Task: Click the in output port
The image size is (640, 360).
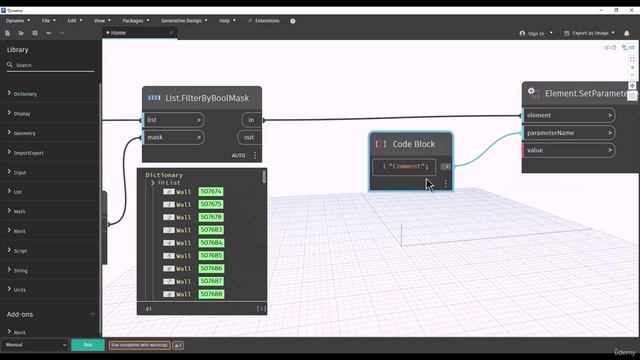Action: pos(251,120)
